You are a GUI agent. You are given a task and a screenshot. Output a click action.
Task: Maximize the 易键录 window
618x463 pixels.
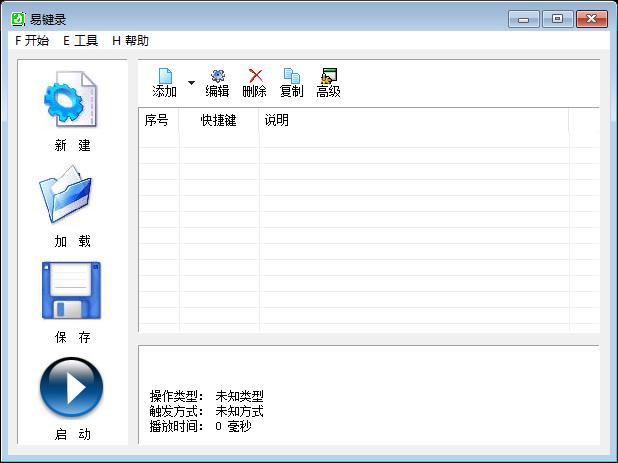[557, 19]
